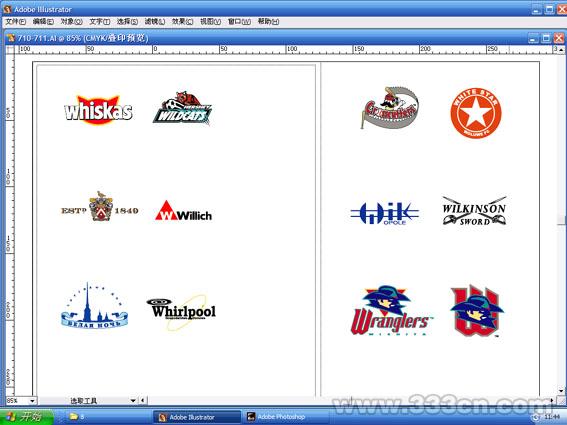Open the 选择(S) menu

click(127, 22)
